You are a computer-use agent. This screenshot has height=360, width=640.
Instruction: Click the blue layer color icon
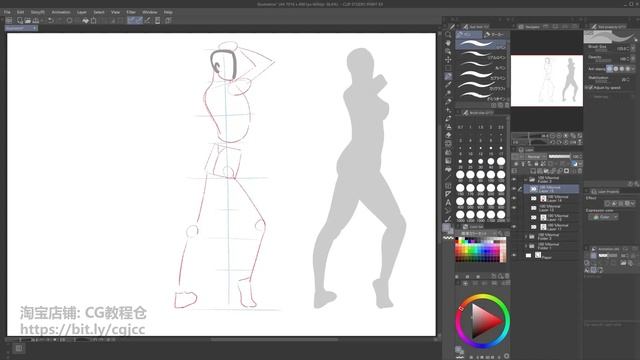(574, 164)
